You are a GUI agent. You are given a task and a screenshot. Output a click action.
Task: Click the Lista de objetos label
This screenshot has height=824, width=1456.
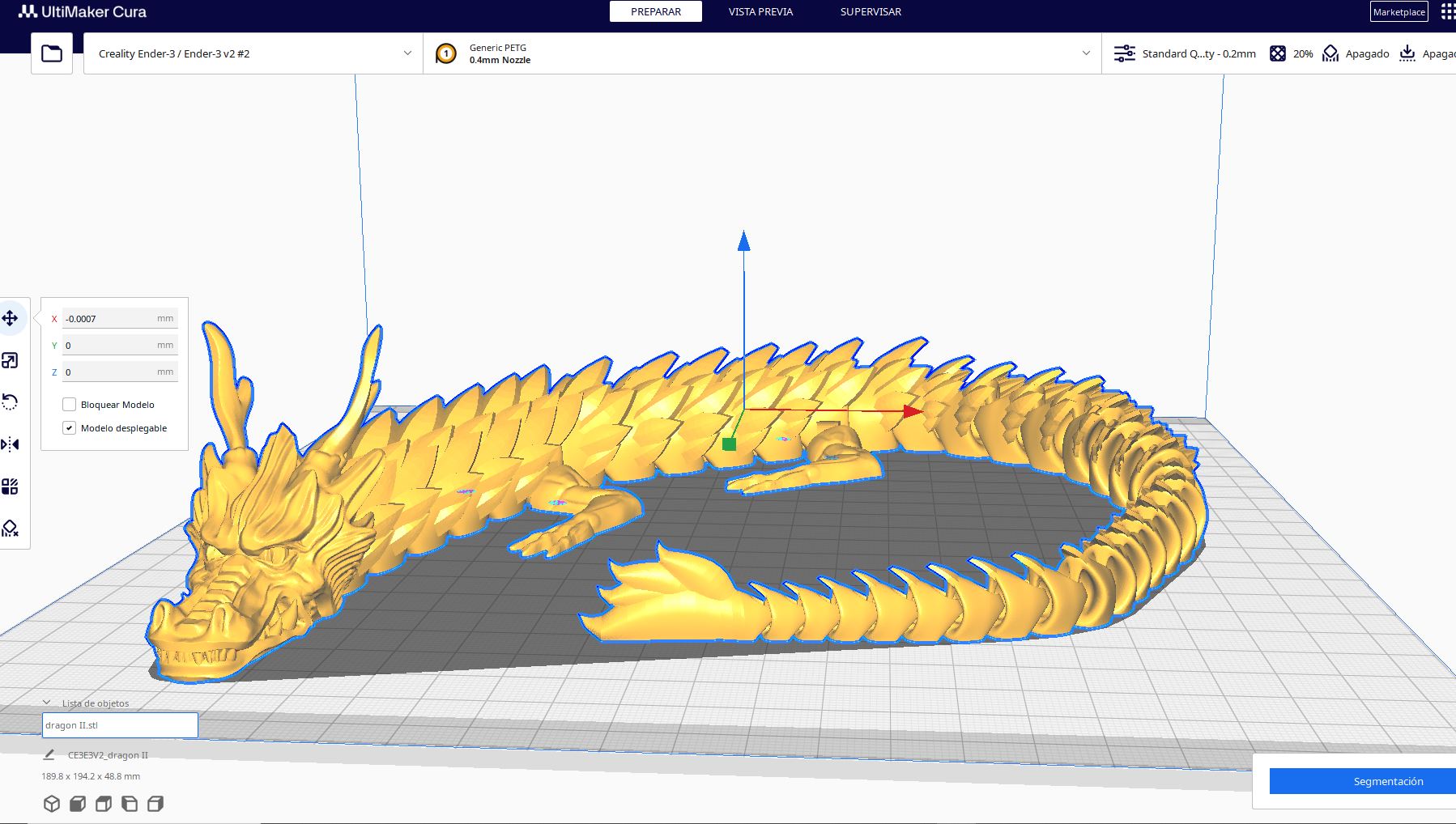[96, 703]
